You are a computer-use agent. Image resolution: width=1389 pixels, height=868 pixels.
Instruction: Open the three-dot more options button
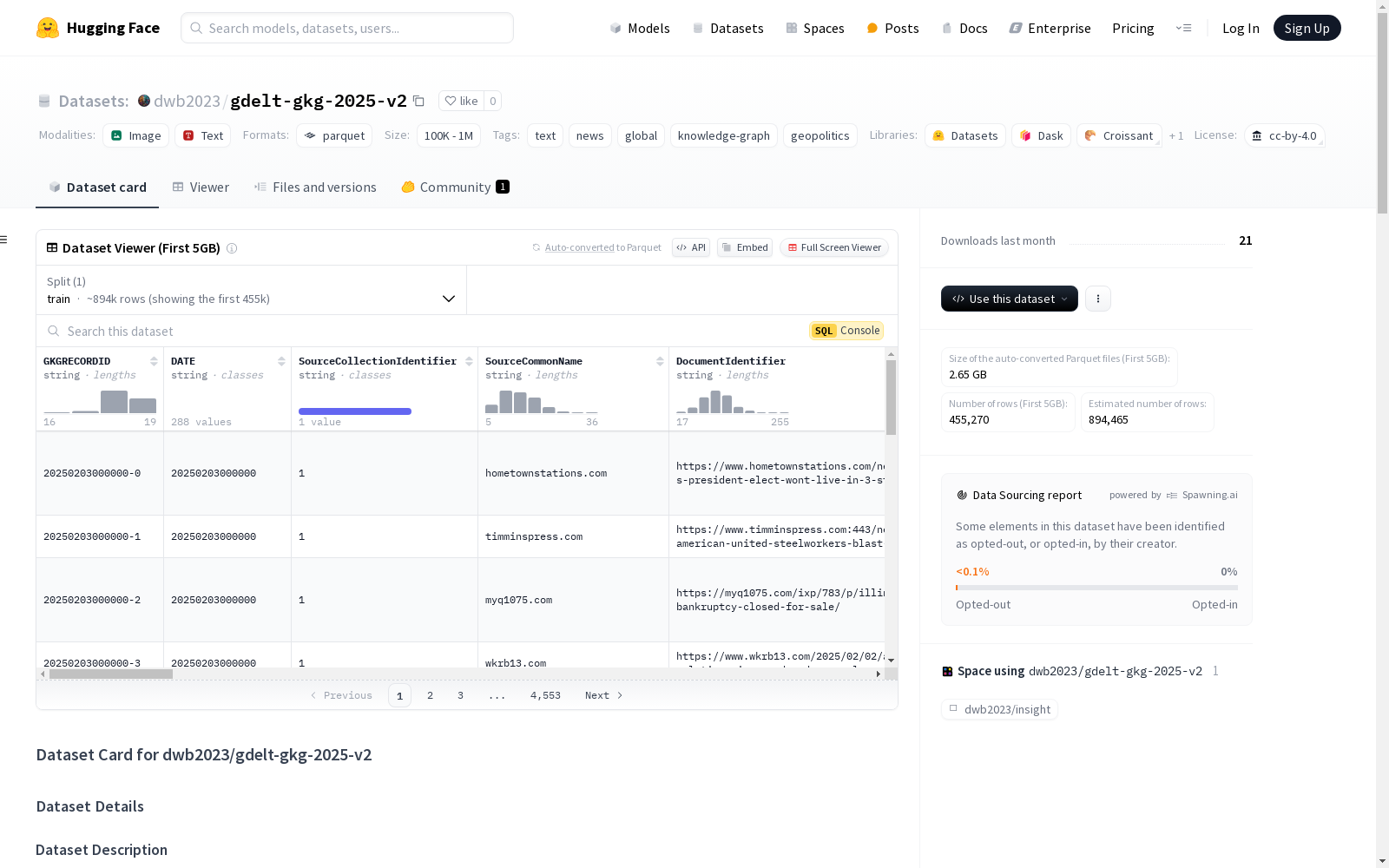1098,299
